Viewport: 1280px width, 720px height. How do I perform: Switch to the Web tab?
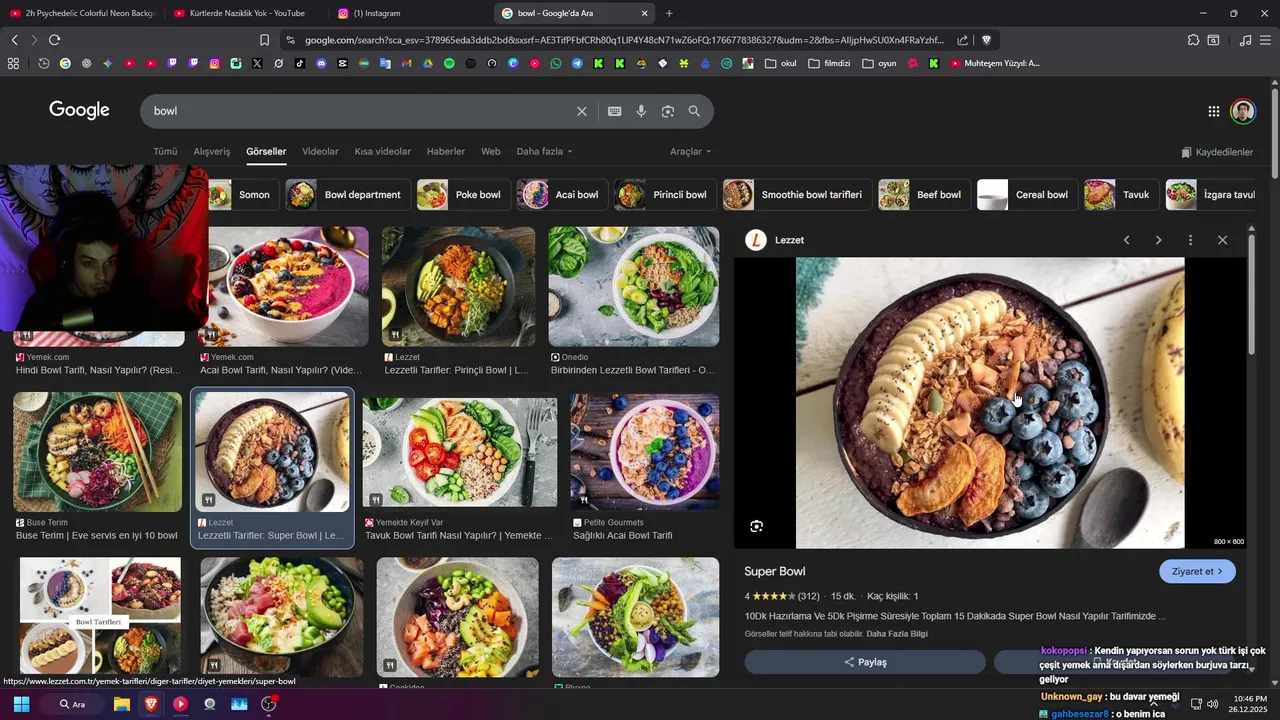click(x=491, y=151)
